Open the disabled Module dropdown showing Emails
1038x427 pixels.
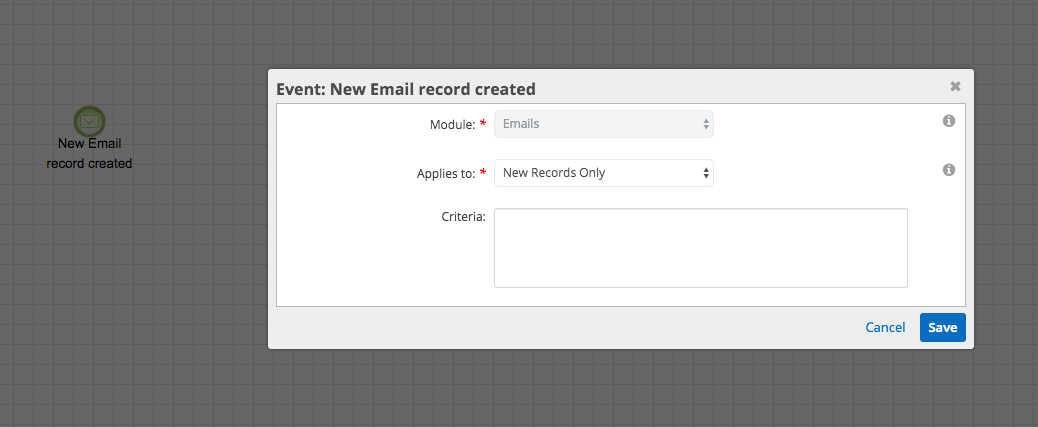coord(604,124)
